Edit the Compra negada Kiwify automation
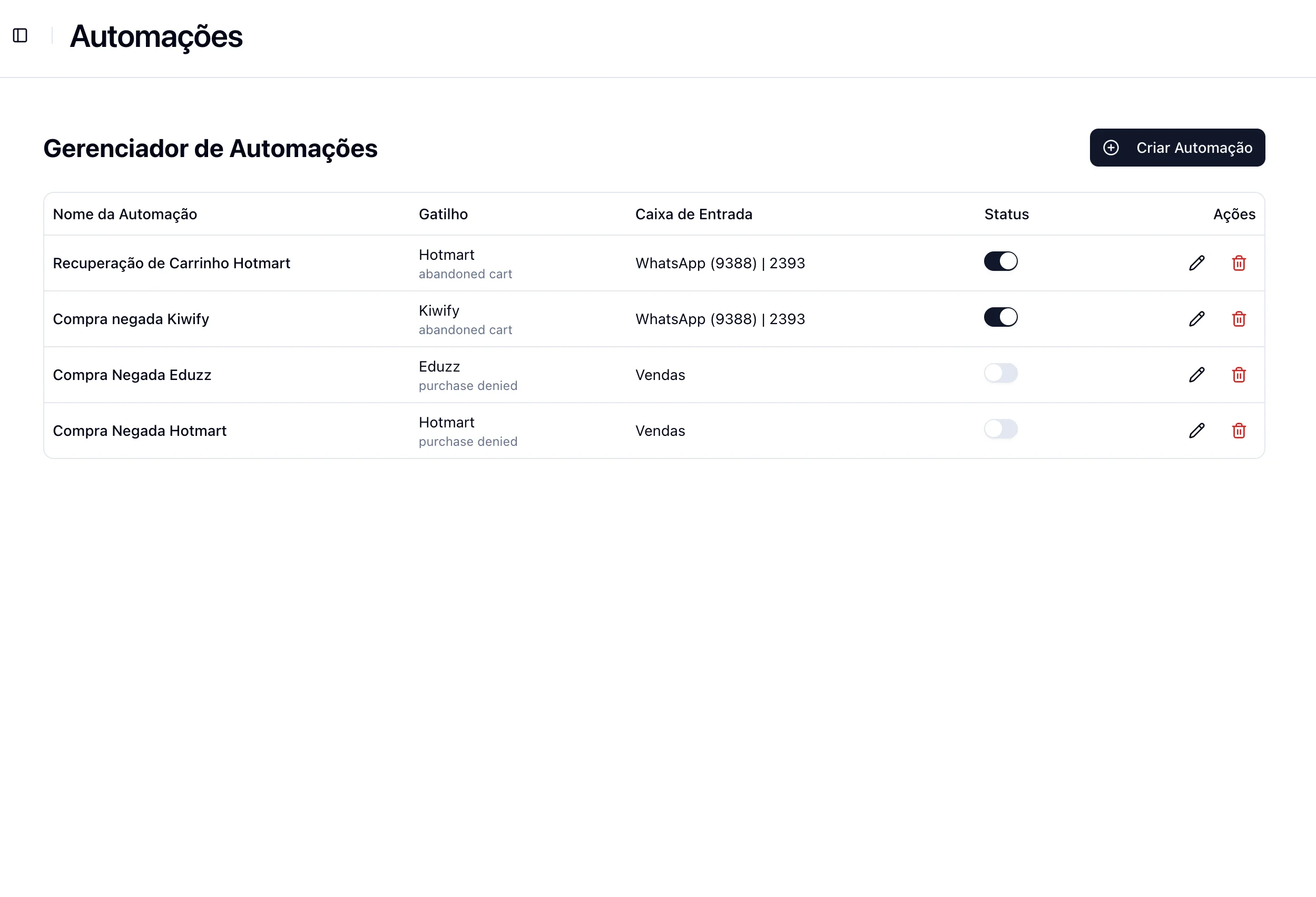 point(1196,319)
